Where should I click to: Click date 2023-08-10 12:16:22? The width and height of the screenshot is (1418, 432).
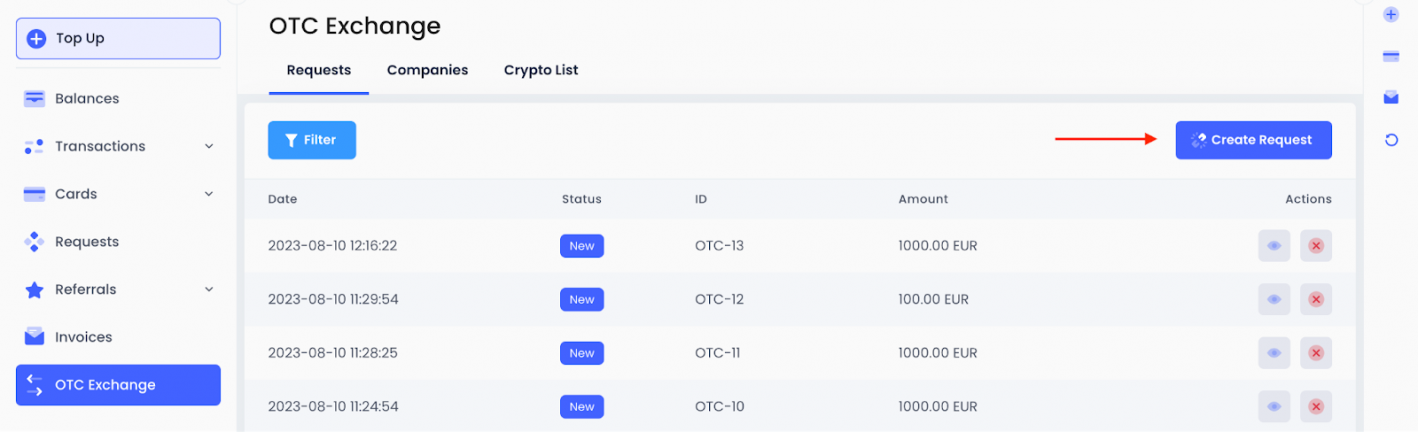coord(332,245)
